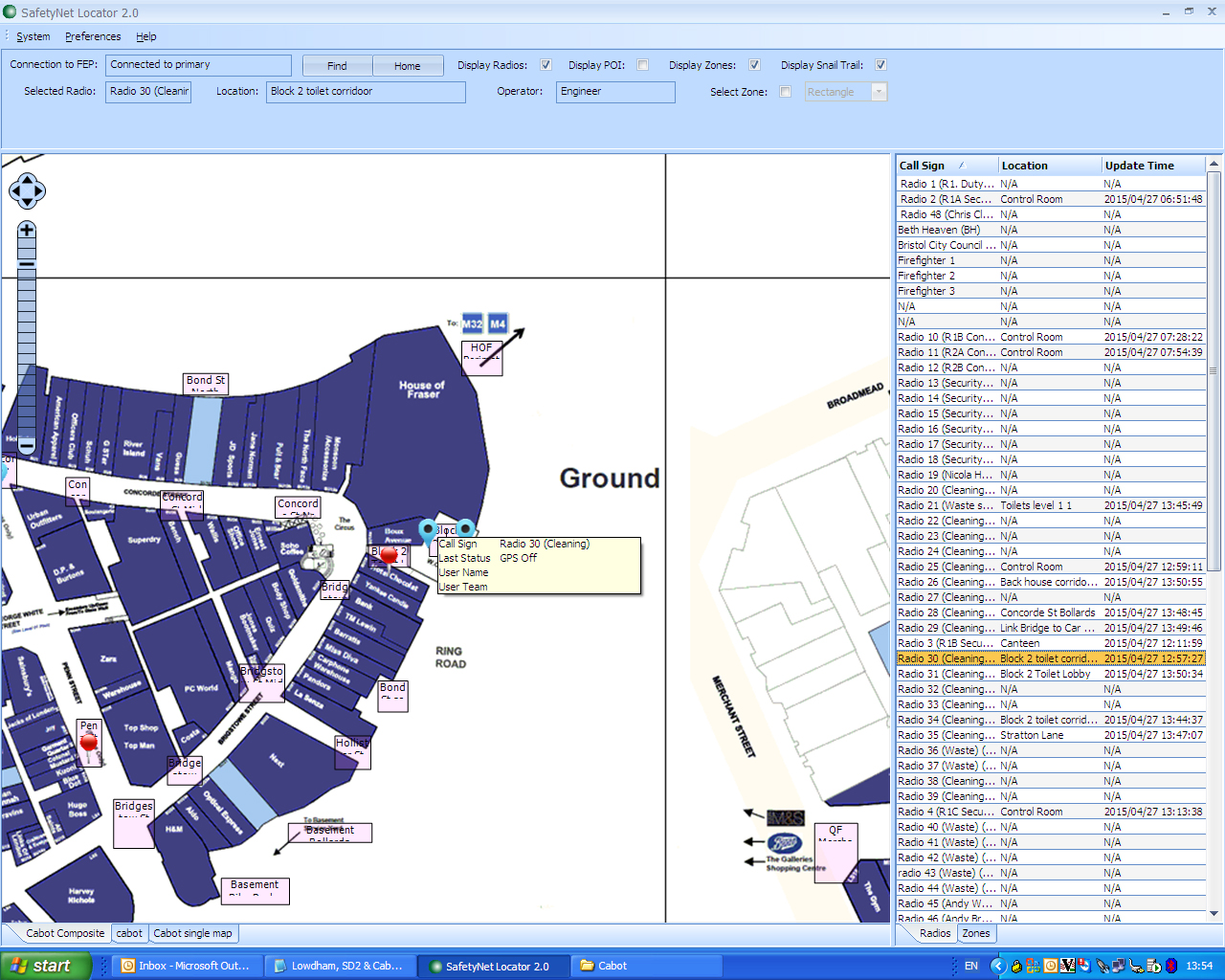Screen dimensions: 1225x980
Task: Switch to the cabot map tab
Action: tap(129, 933)
